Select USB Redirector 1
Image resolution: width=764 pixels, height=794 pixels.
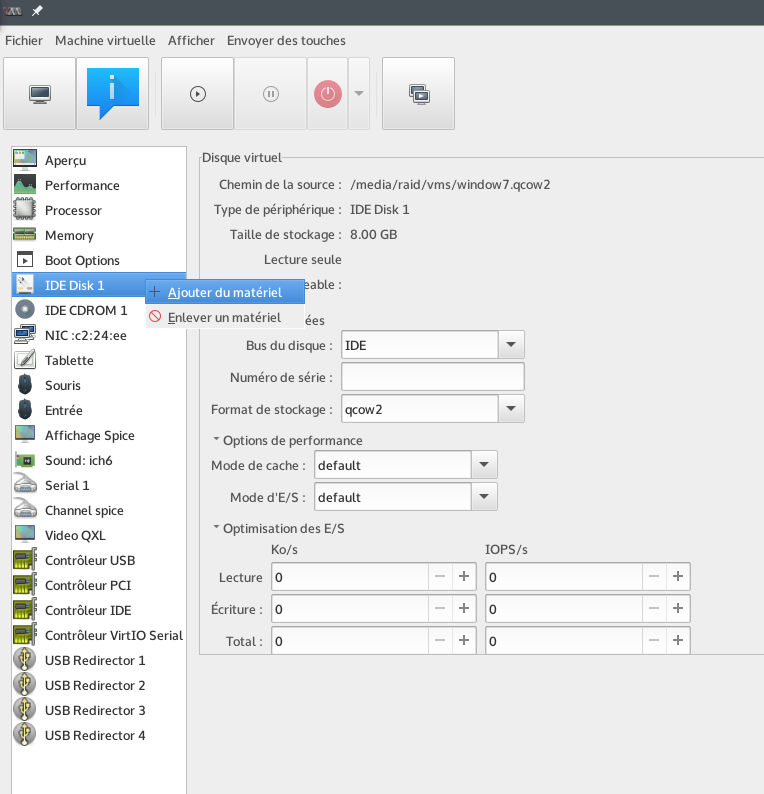click(99, 660)
